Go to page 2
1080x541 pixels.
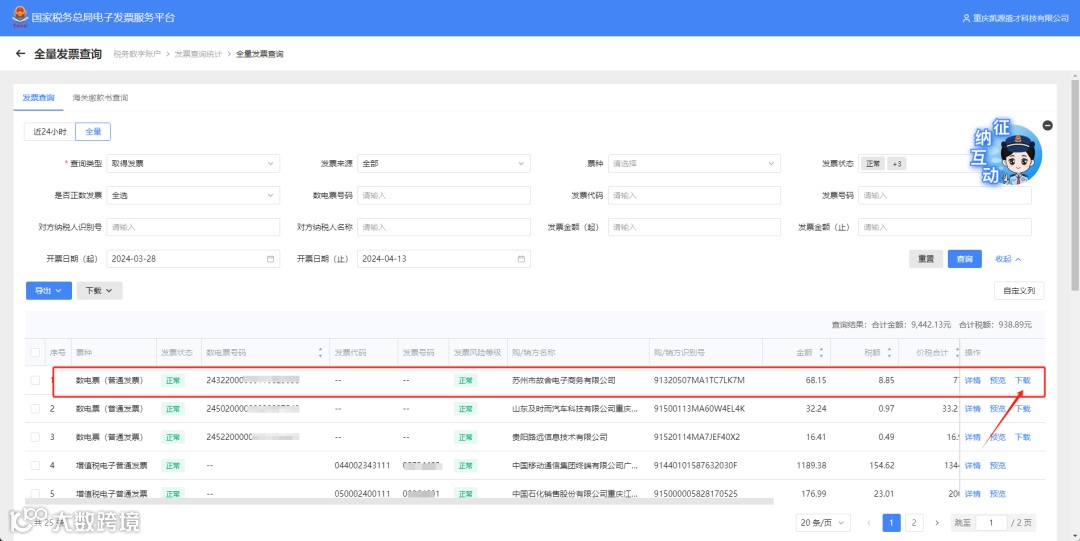(x=914, y=522)
